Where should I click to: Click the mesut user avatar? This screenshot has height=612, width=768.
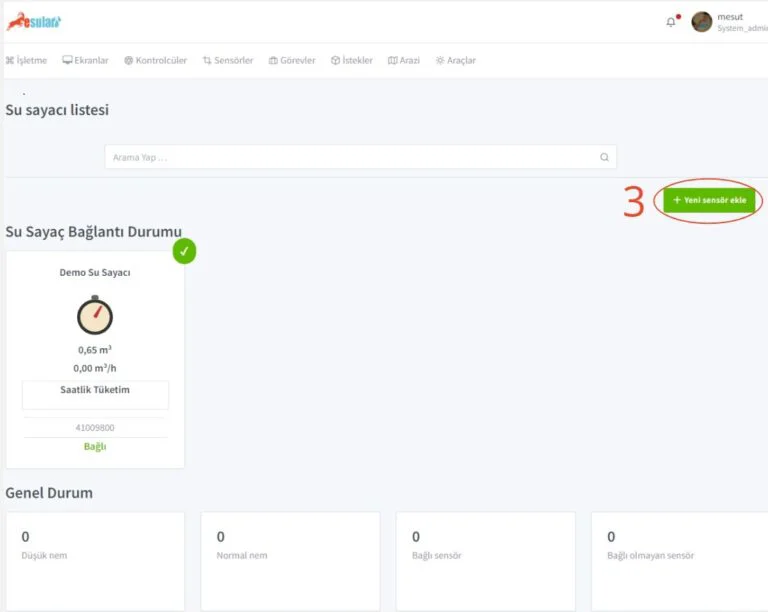pyautogui.click(x=702, y=22)
